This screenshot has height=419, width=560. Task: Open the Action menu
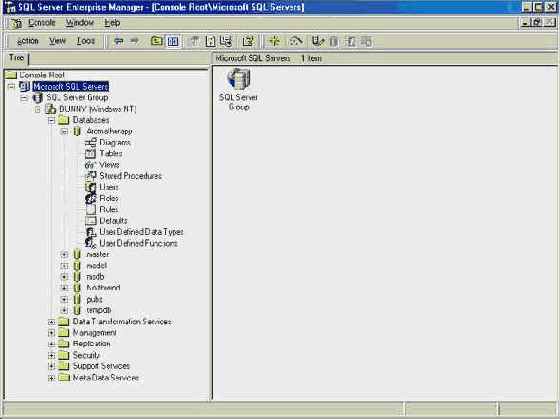pyautogui.click(x=28, y=41)
